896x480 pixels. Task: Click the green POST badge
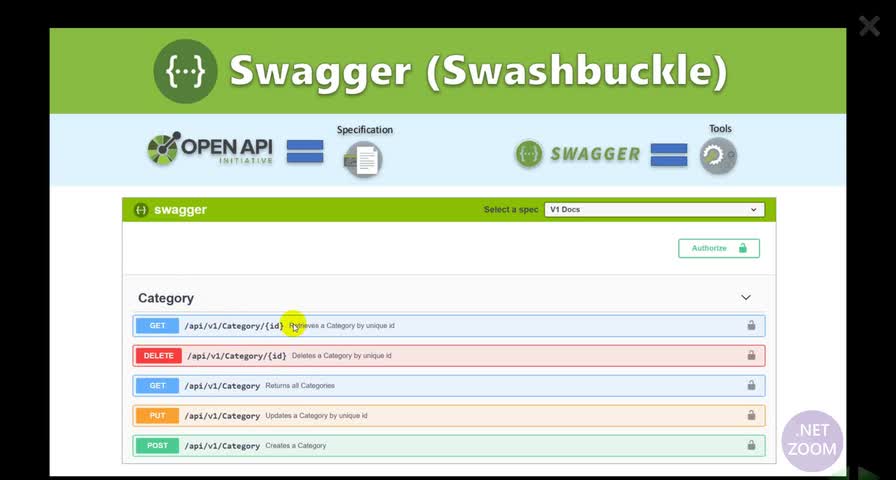tap(157, 446)
